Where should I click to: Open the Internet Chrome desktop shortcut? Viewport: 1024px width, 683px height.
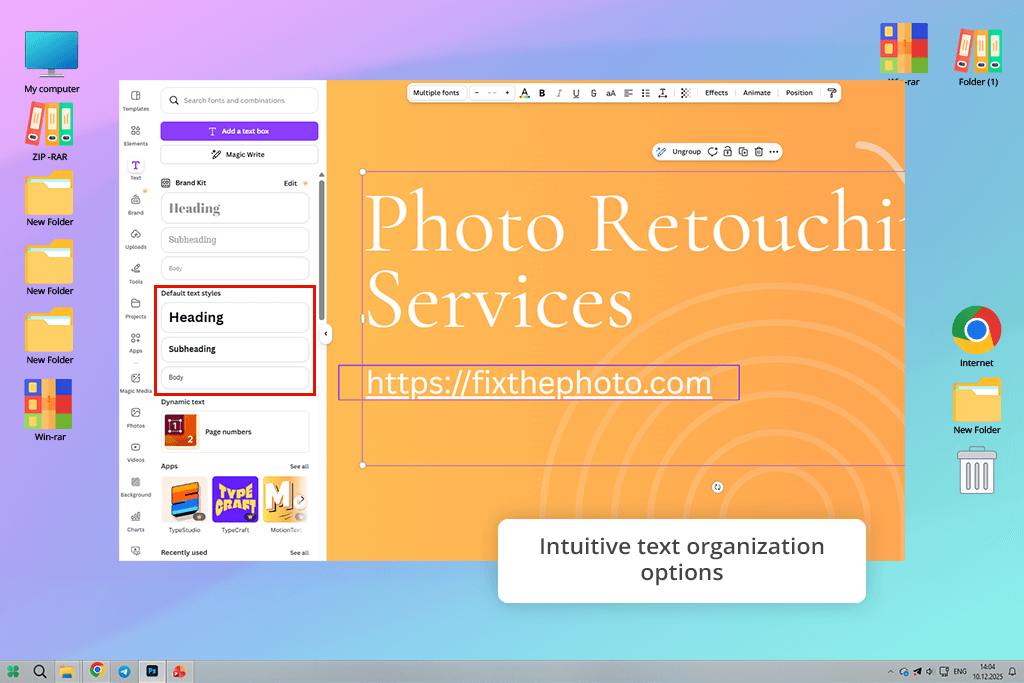coord(976,336)
